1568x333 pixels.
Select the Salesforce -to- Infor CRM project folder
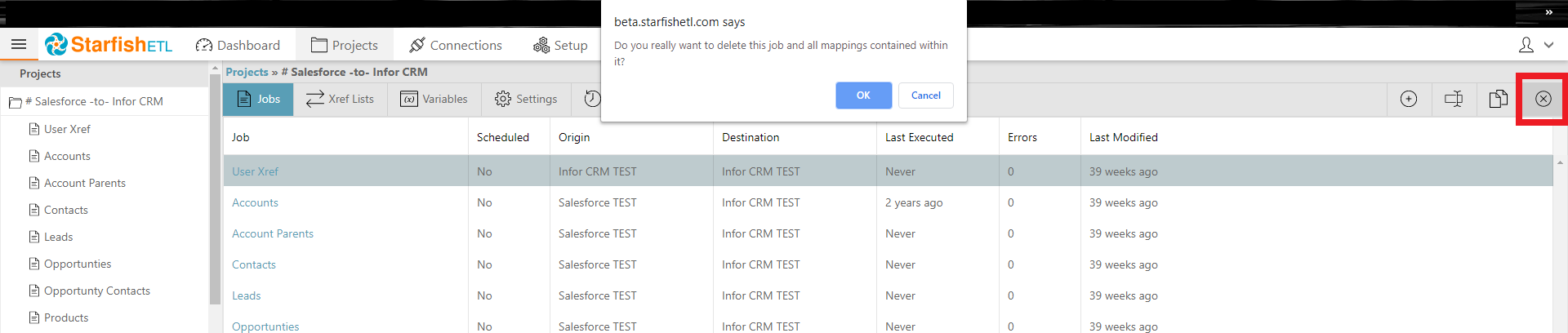click(98, 101)
